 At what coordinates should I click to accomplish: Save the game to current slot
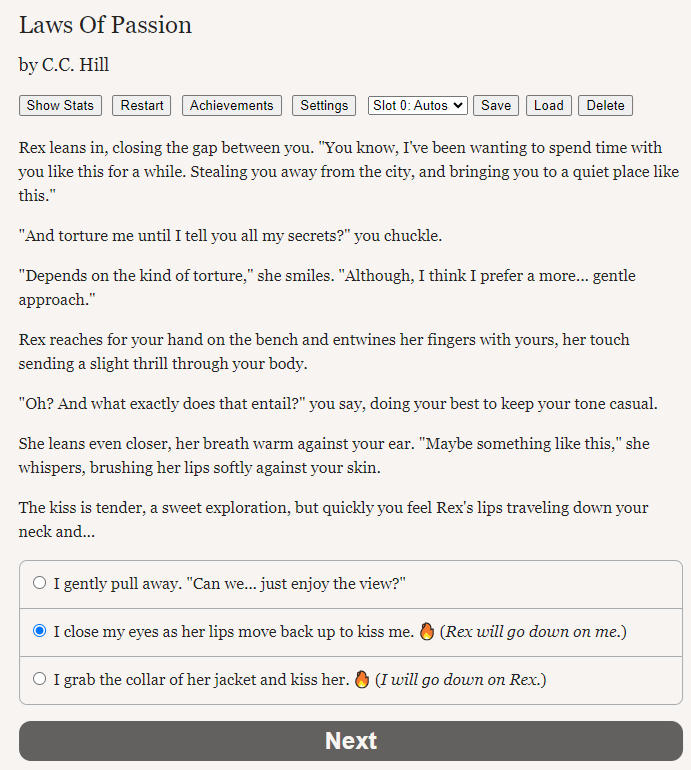[496, 106]
